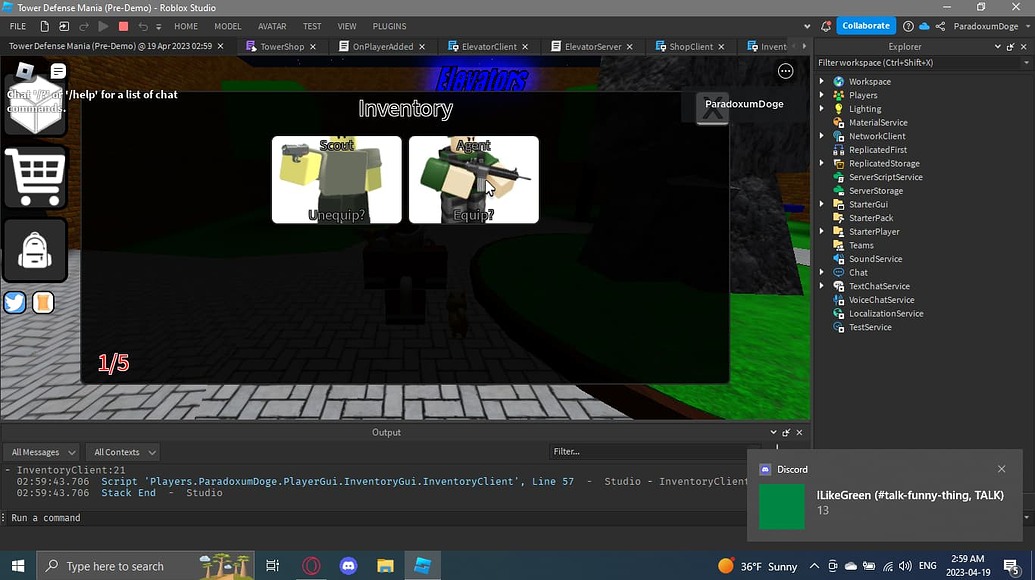Image resolution: width=1035 pixels, height=580 pixels.
Task: Expand the TextChatService tree arrow
Action: [822, 286]
